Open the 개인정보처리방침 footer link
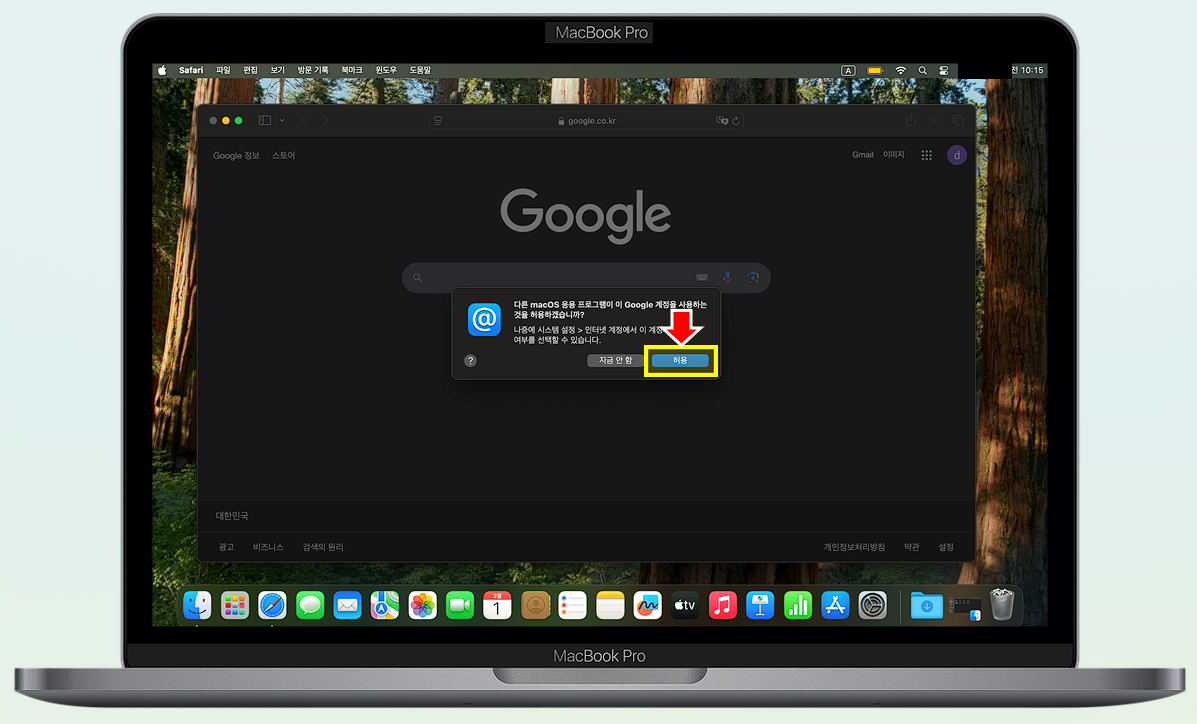The height and width of the screenshot is (724, 1197). coord(854,548)
